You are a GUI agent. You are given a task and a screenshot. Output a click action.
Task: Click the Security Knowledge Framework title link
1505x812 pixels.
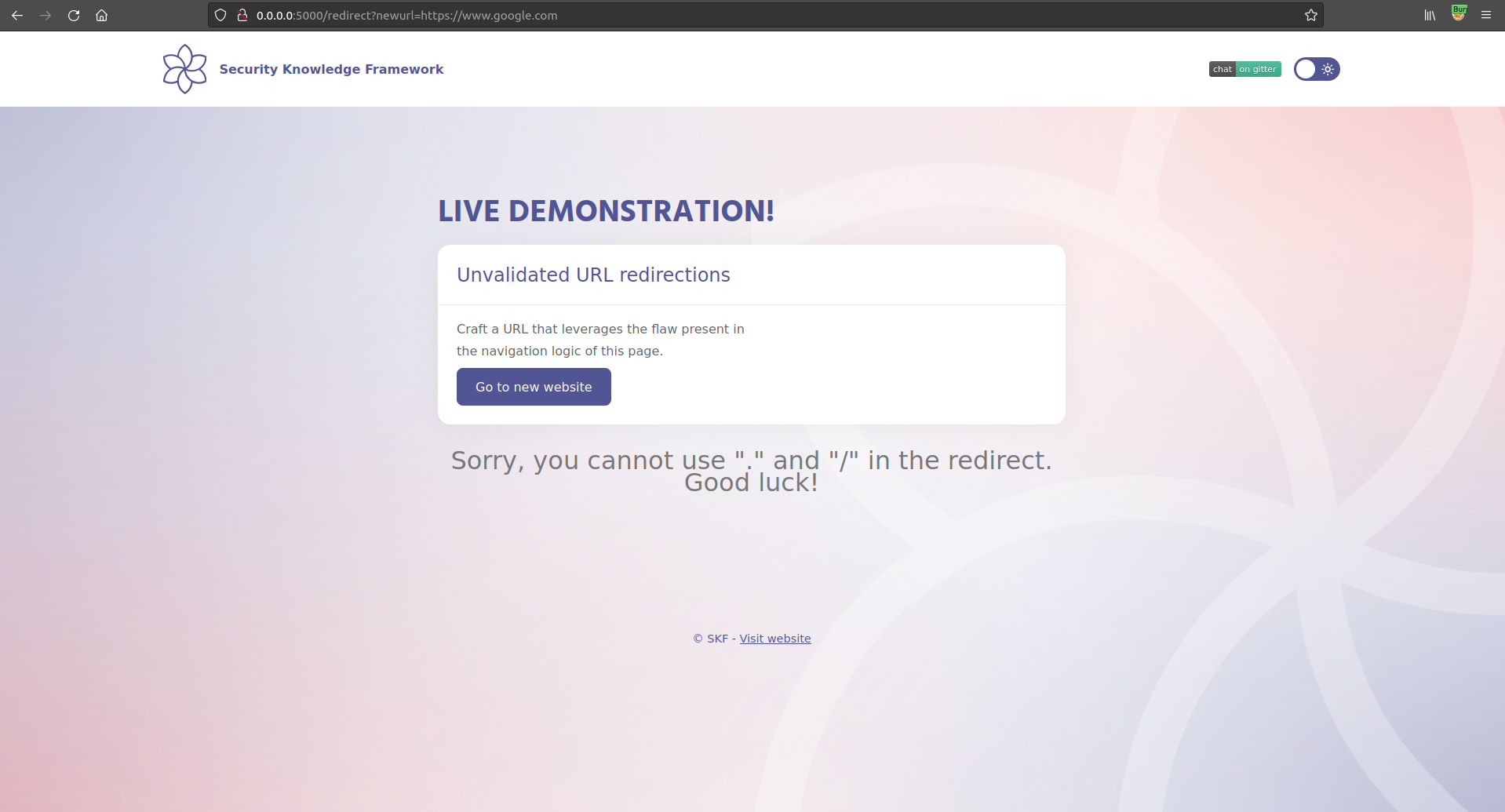331,69
